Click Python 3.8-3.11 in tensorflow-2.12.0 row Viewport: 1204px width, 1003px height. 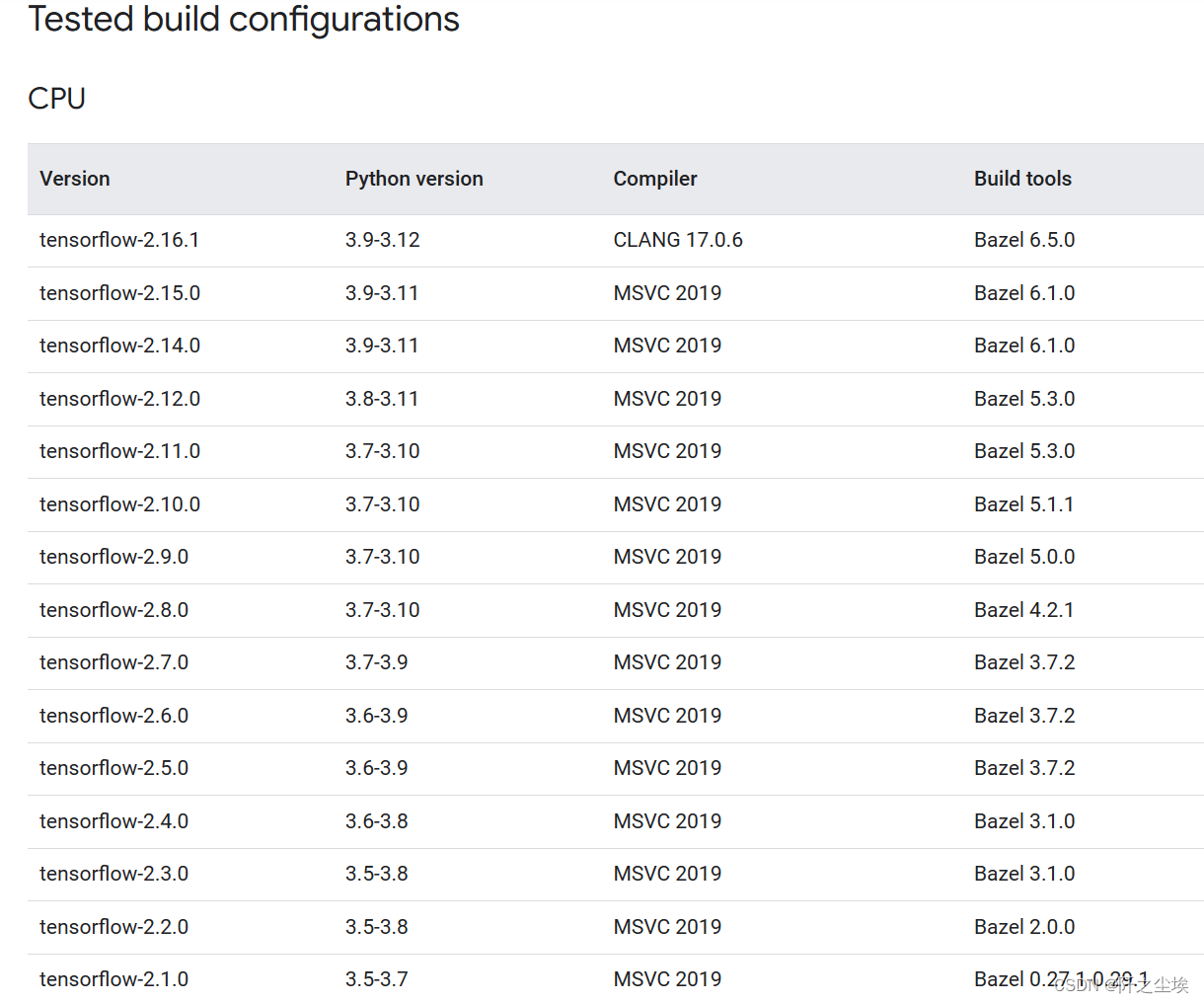(x=382, y=399)
